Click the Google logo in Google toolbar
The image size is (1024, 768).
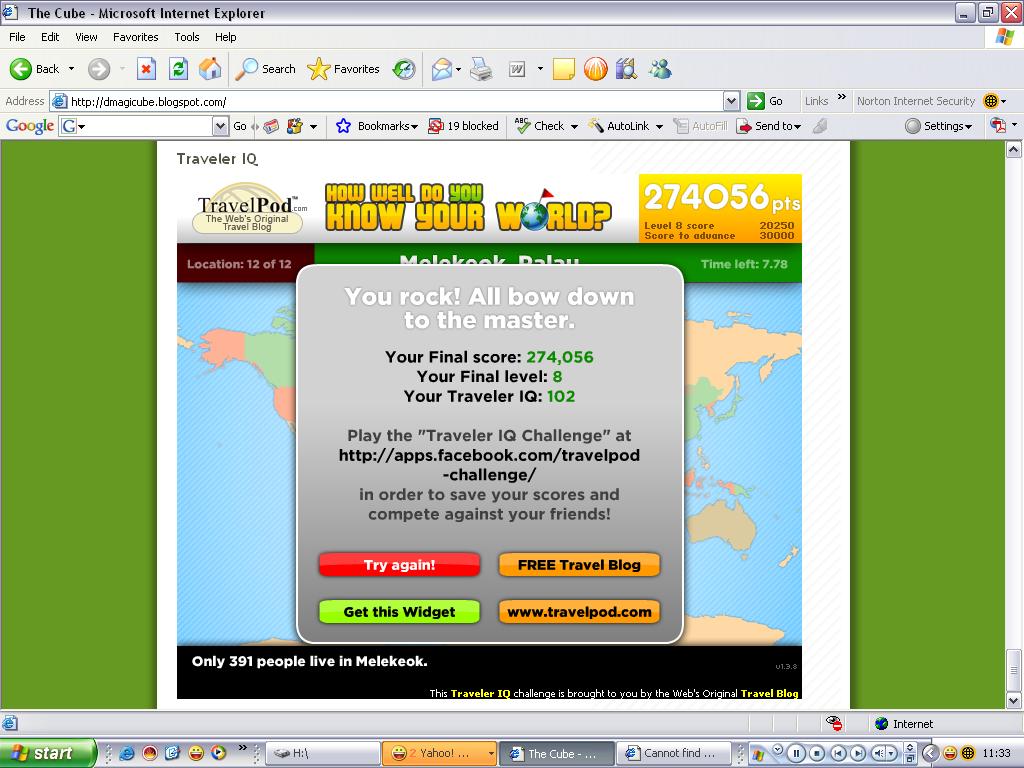click(29, 126)
